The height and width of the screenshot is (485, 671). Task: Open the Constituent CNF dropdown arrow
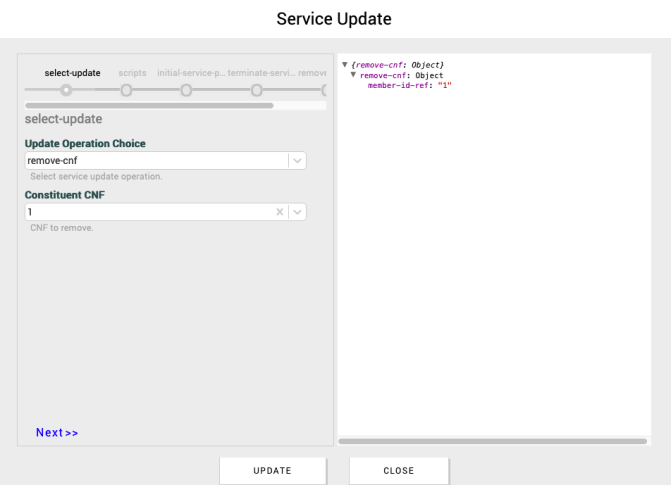297,212
